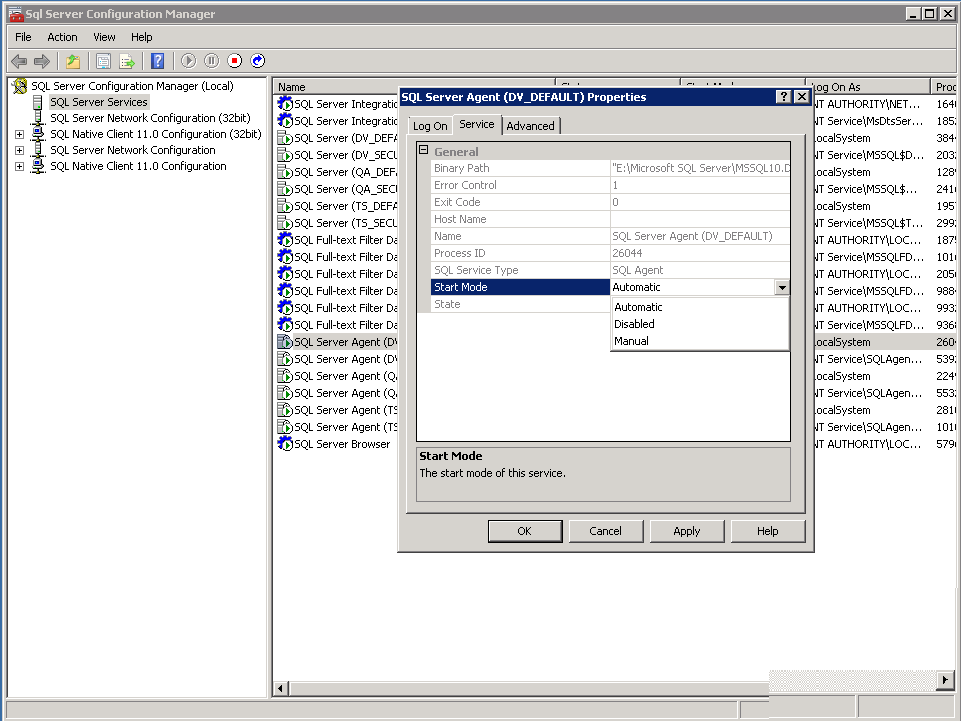Open the File menu

click(23, 37)
